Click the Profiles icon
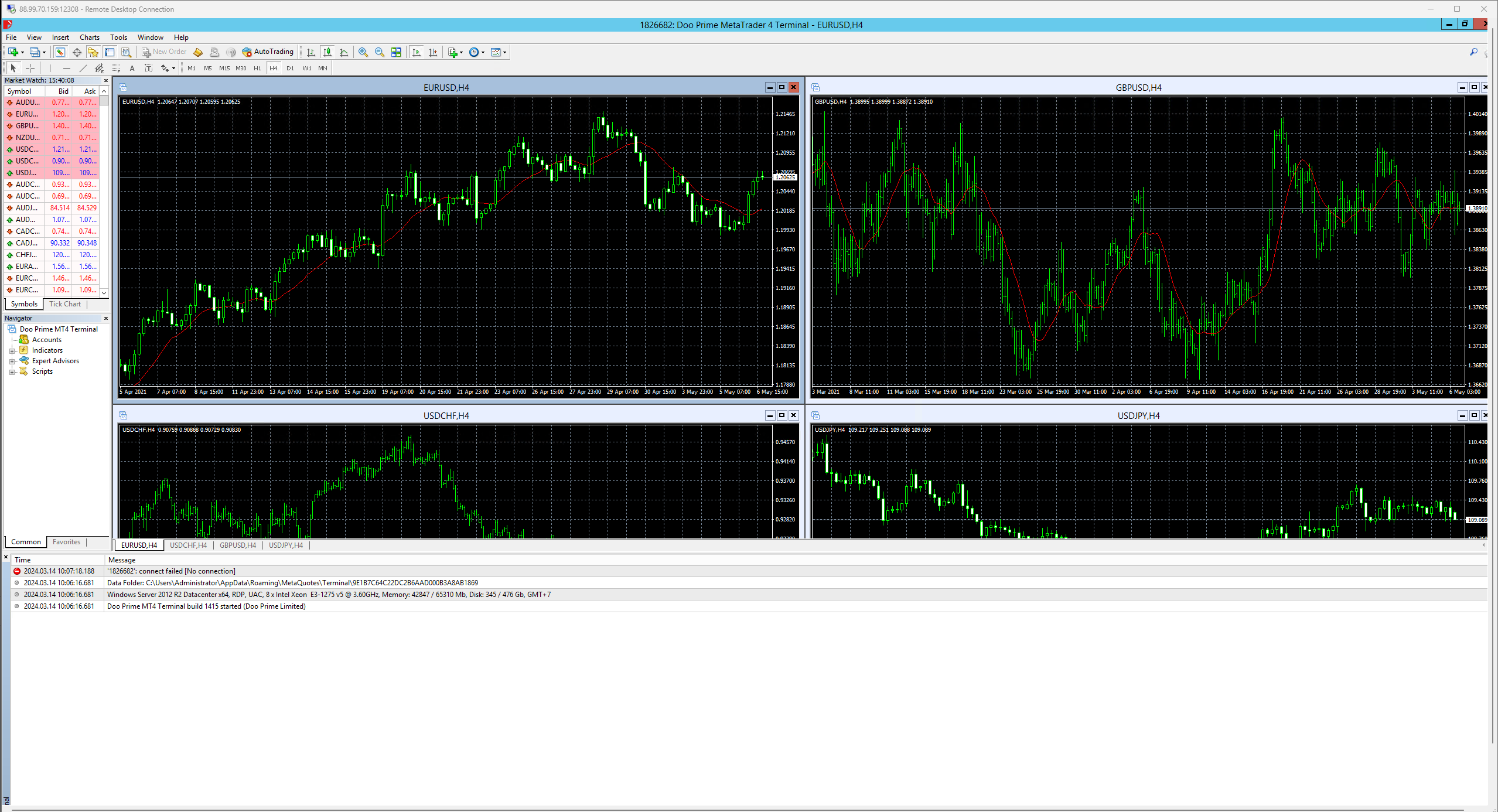1498x812 pixels. coord(35,52)
